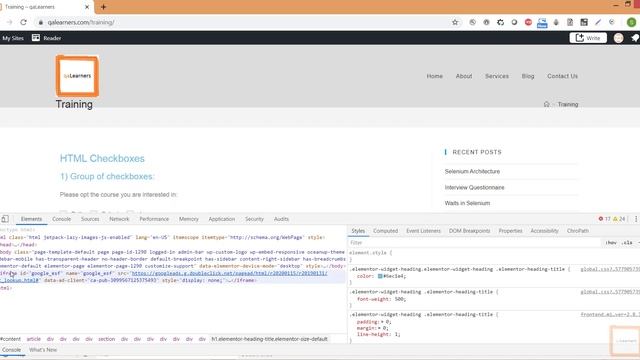
Task: Select the Accessibility sidebar tab
Action: (x=544, y=231)
